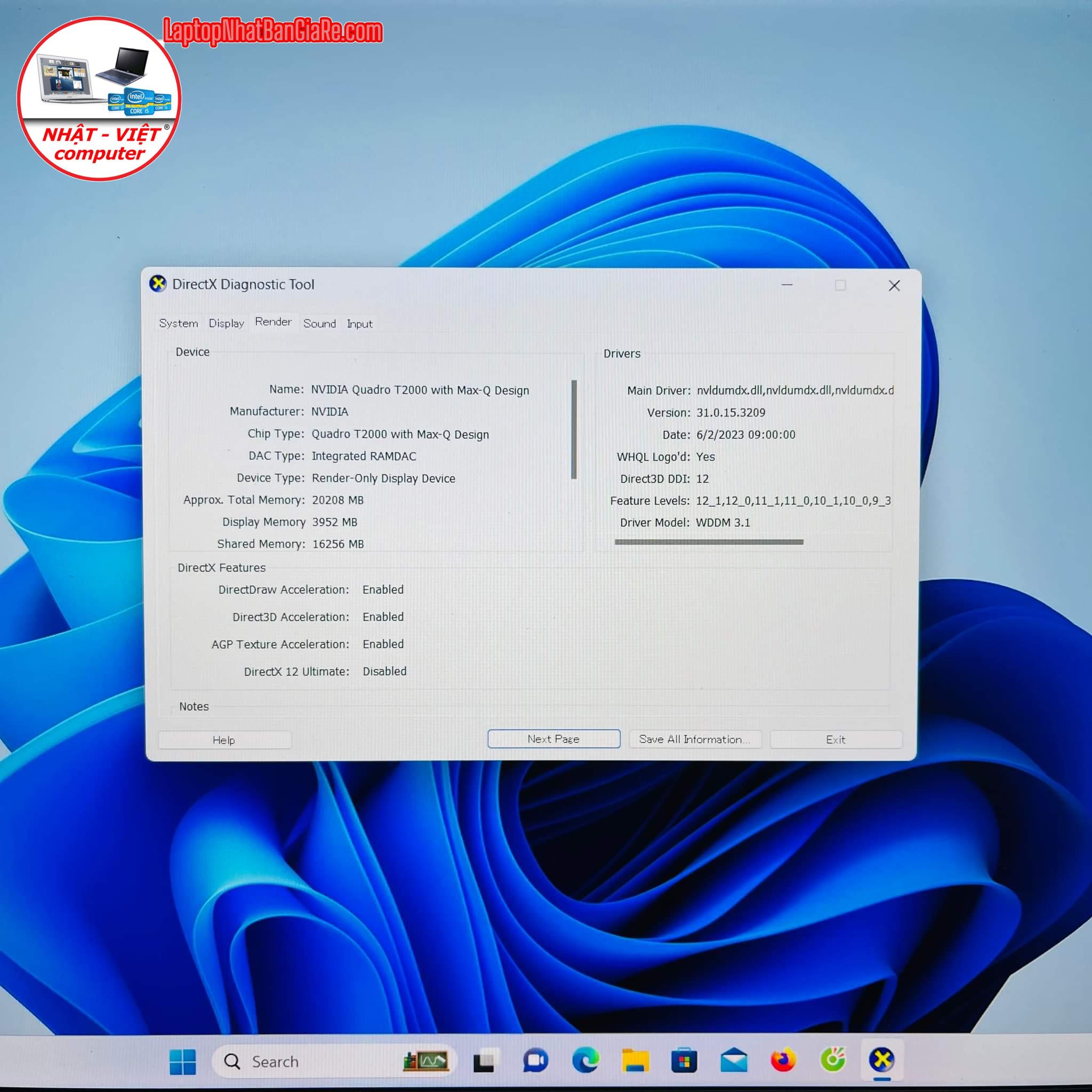This screenshot has height=1092, width=1092.
Task: Click Save All Information button
Action: tap(695, 740)
